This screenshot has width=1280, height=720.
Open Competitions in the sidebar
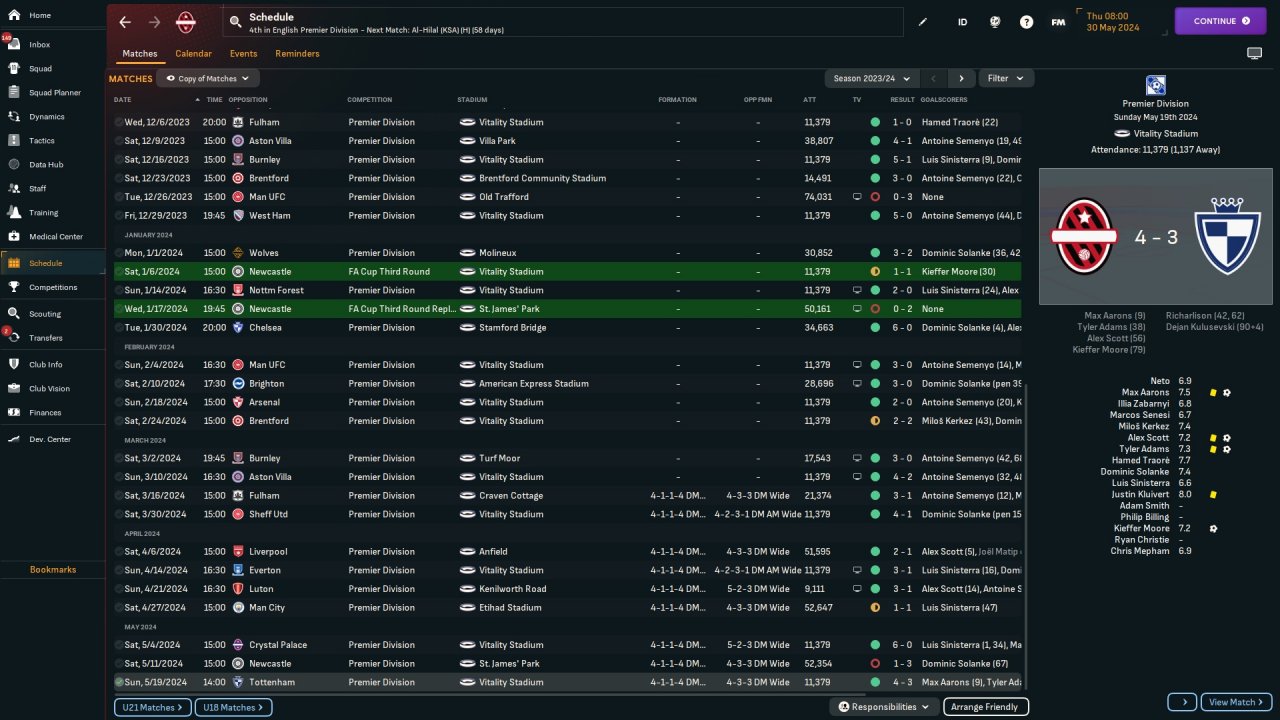52,287
